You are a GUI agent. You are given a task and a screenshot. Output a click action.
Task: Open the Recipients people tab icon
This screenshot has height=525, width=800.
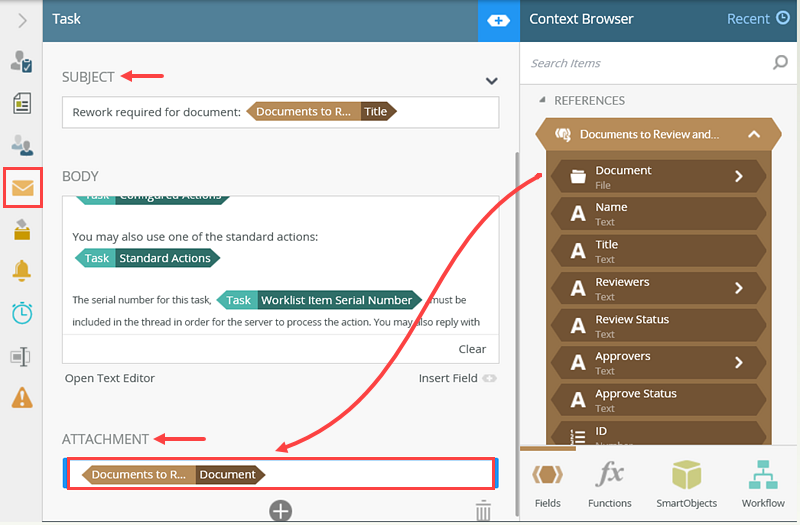click(x=21, y=145)
